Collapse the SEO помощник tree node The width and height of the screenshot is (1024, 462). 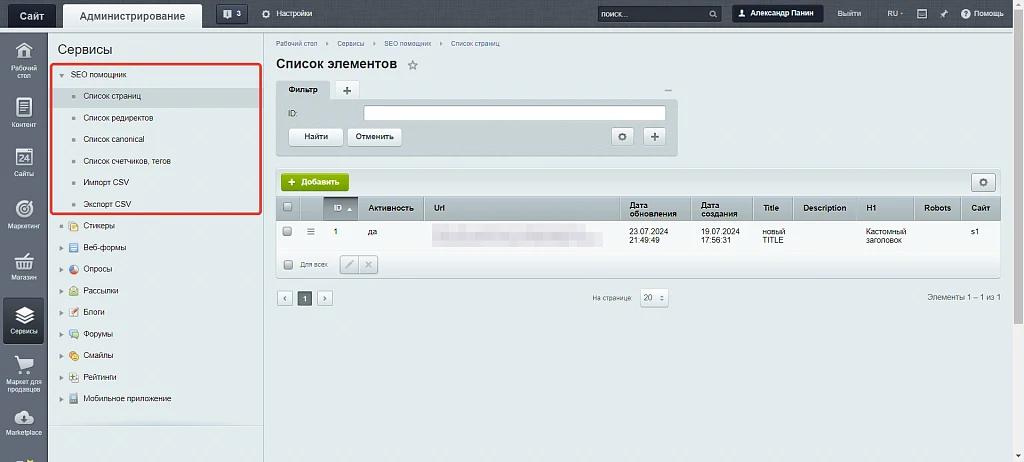click(61, 75)
